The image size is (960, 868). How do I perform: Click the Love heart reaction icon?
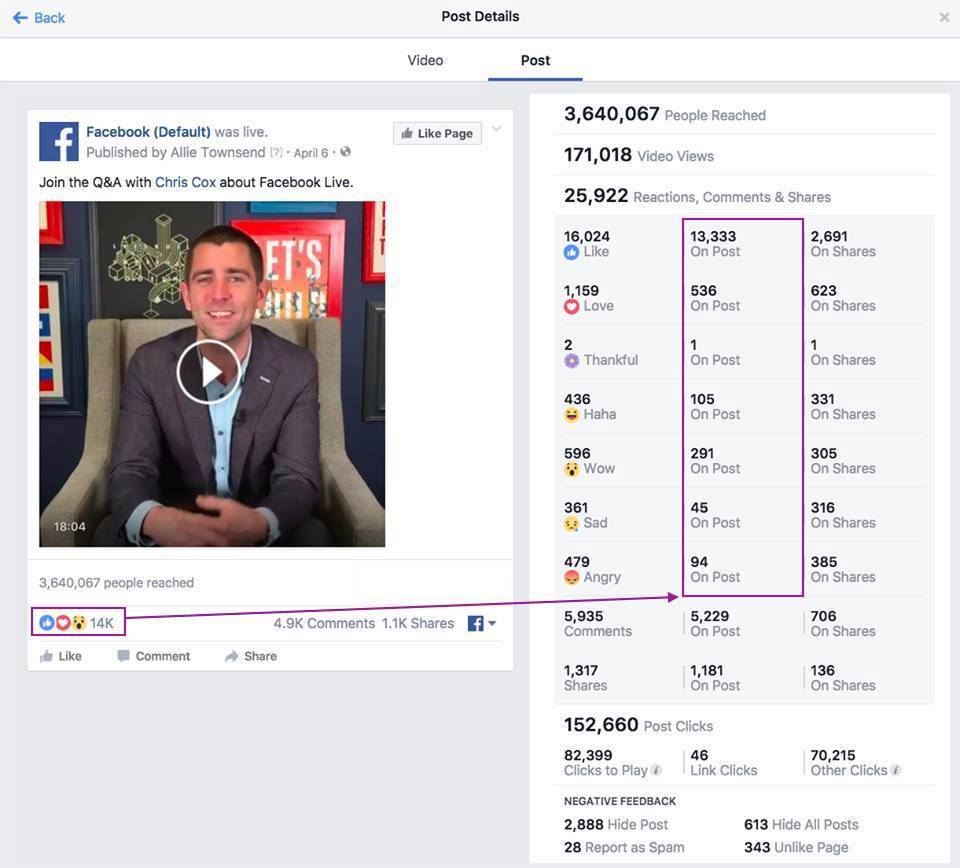tap(571, 307)
